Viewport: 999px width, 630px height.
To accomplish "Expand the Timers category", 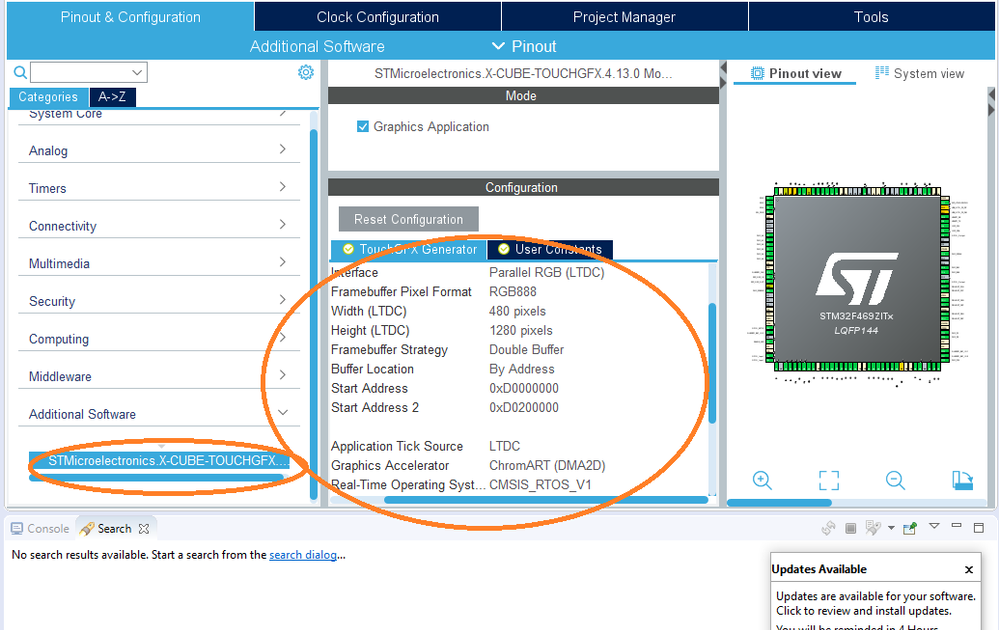I will tap(159, 188).
